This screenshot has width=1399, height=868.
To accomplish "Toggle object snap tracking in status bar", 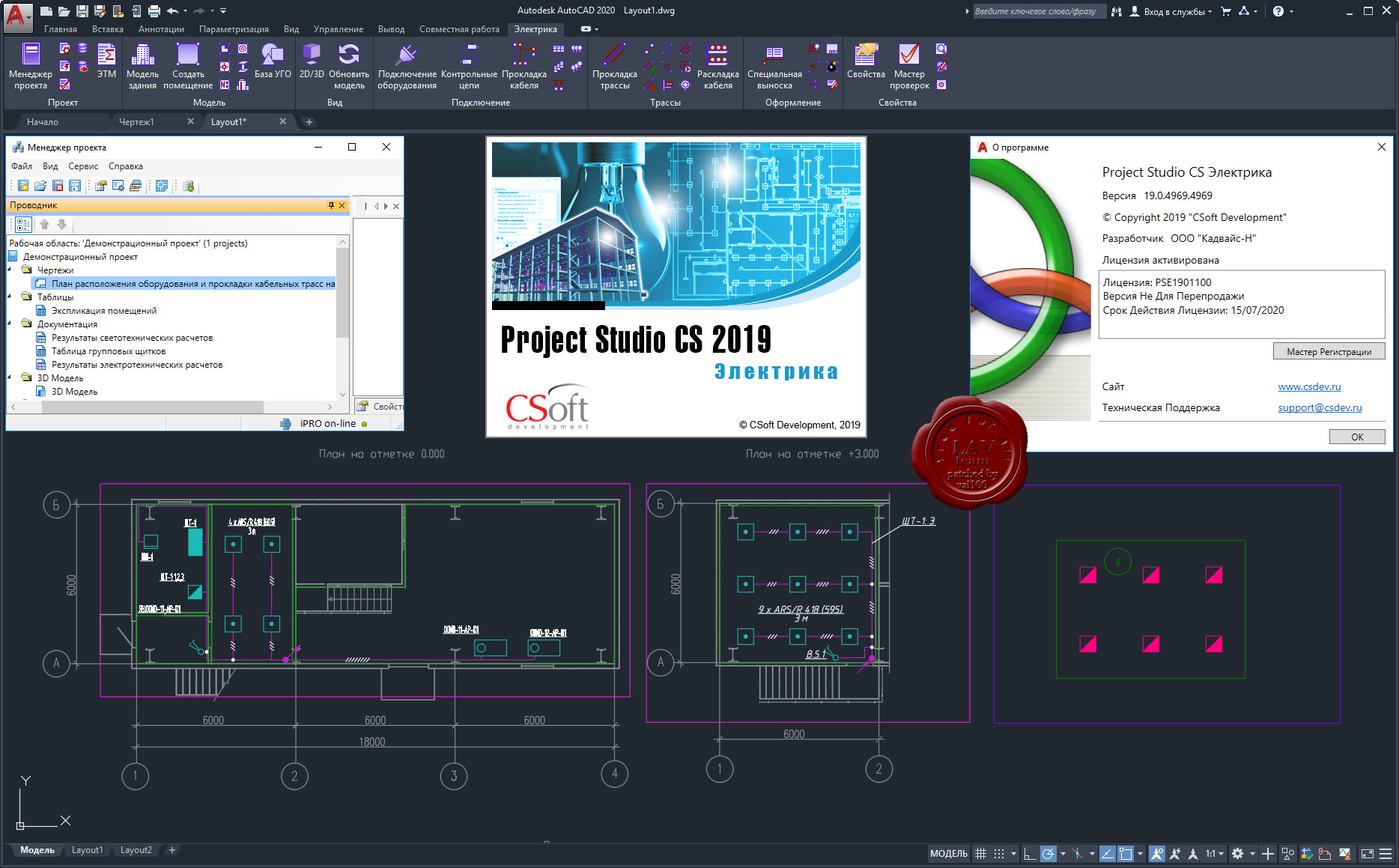I will (1108, 853).
